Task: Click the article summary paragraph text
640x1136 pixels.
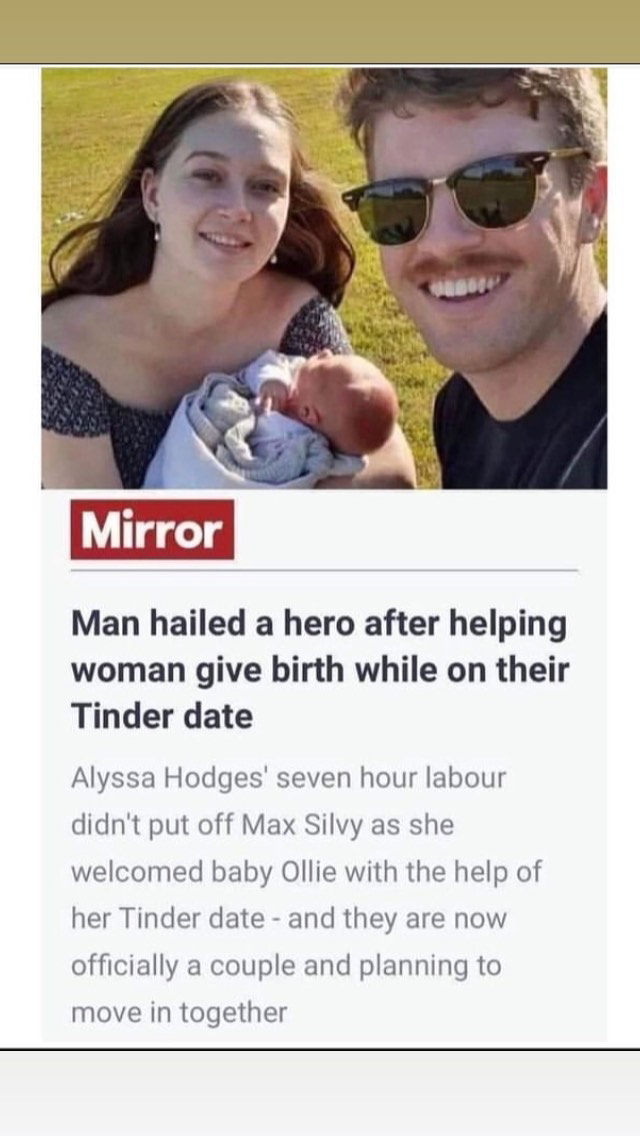Action: coord(307,895)
